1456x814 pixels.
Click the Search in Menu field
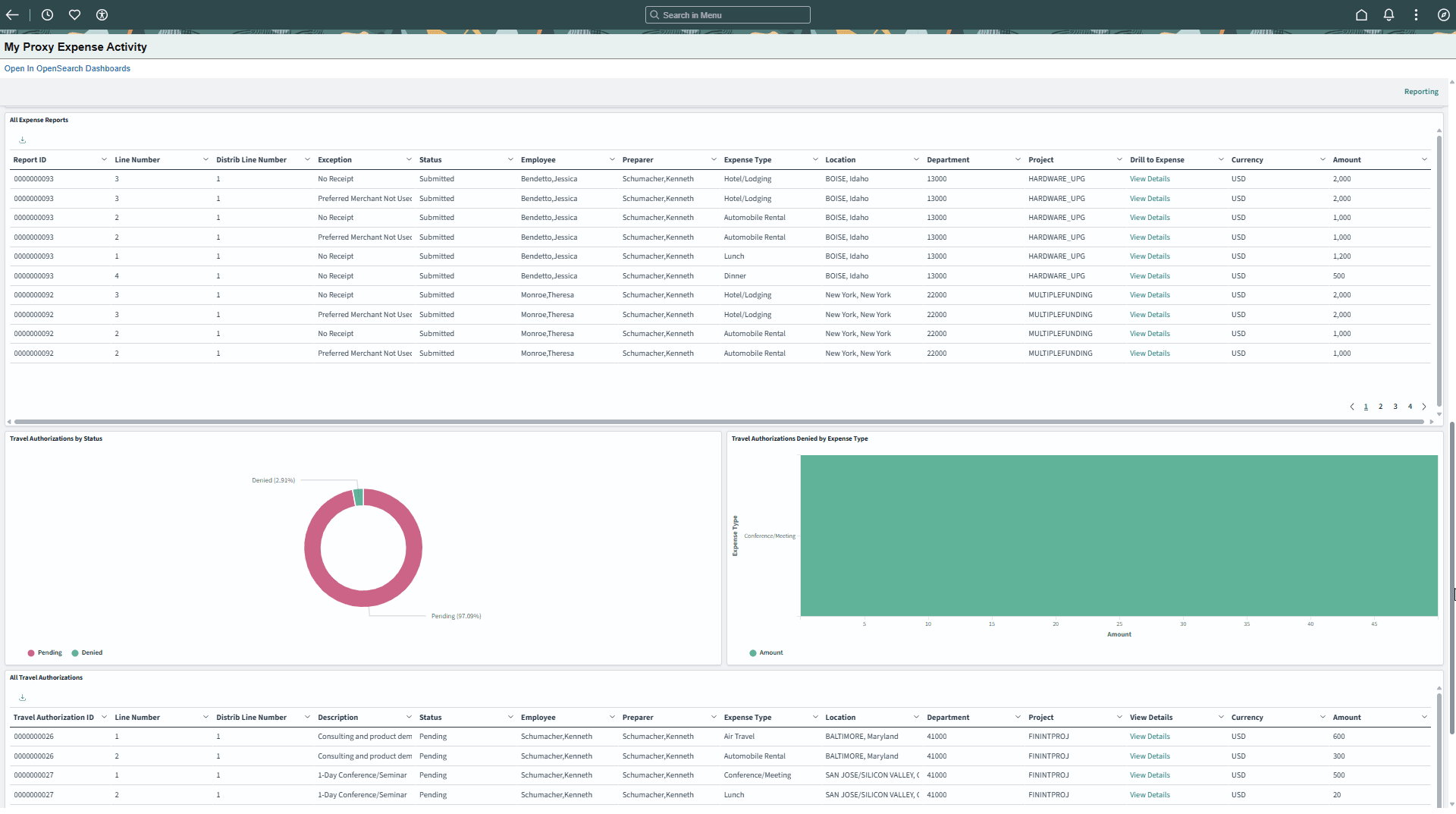click(726, 14)
